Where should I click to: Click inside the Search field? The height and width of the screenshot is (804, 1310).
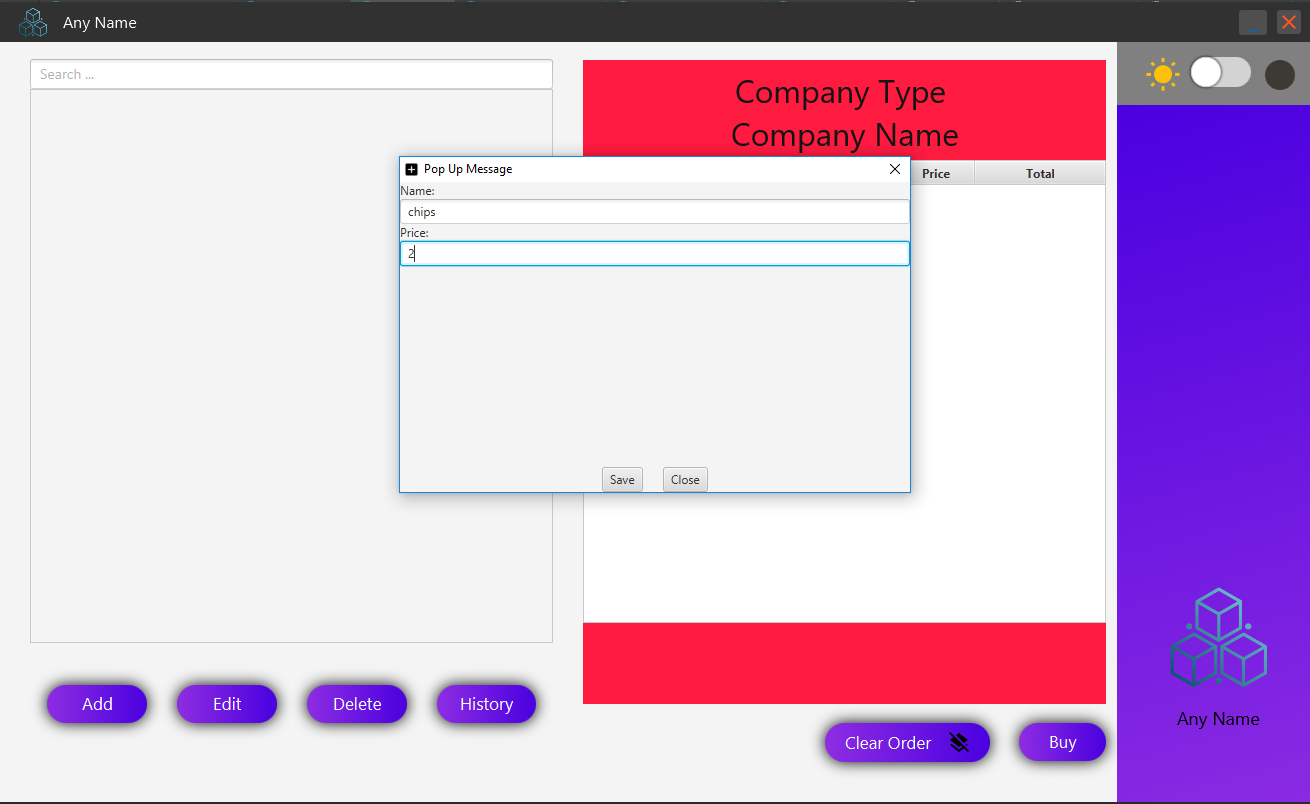coord(290,74)
